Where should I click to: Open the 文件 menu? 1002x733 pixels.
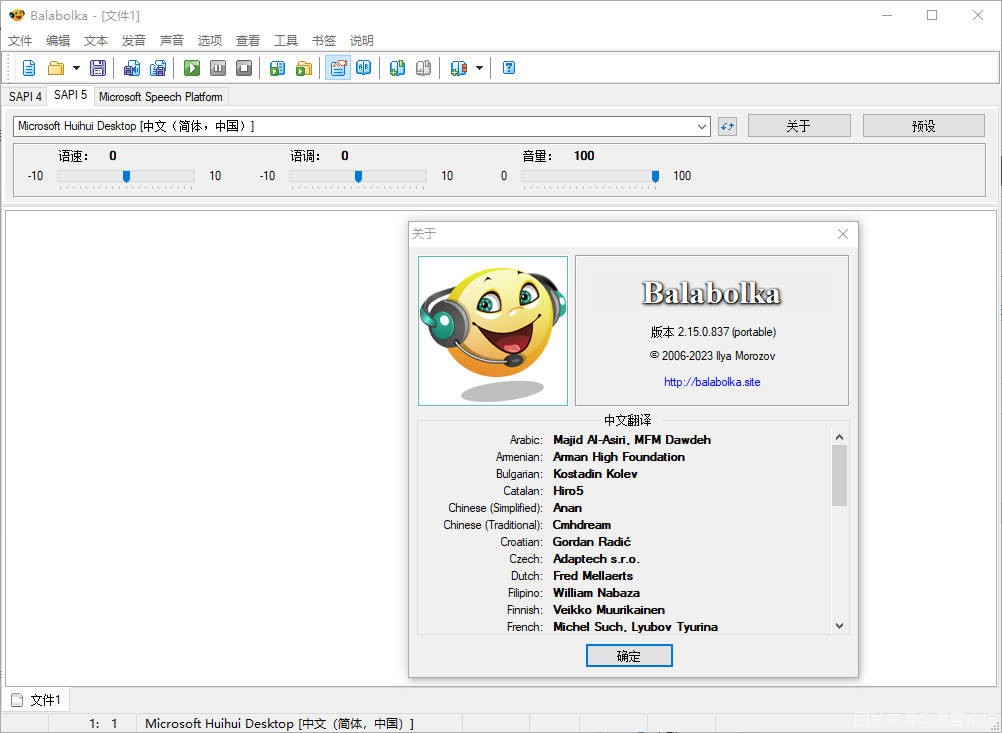20,41
